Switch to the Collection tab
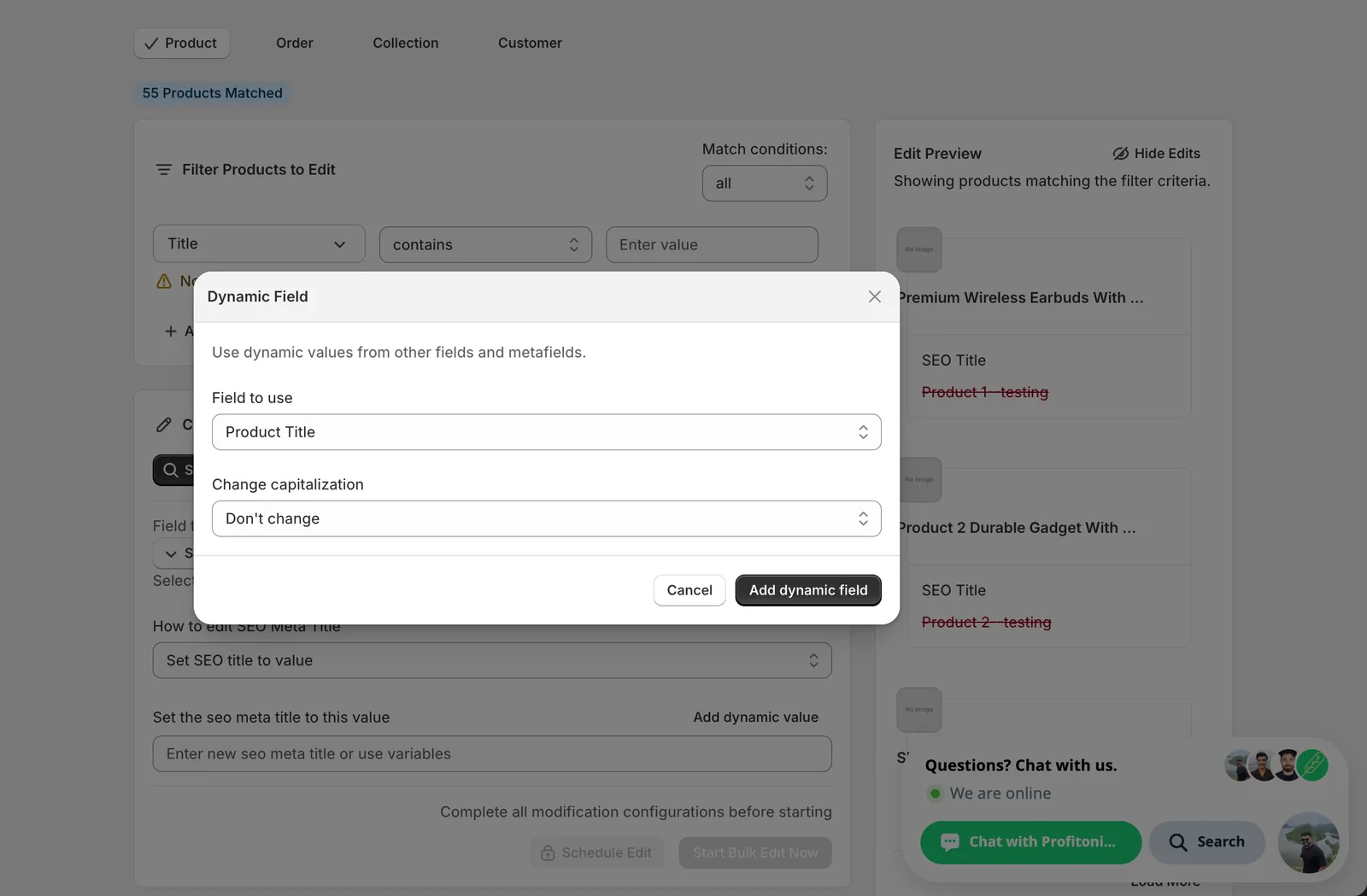This screenshot has width=1367, height=896. 406,43
